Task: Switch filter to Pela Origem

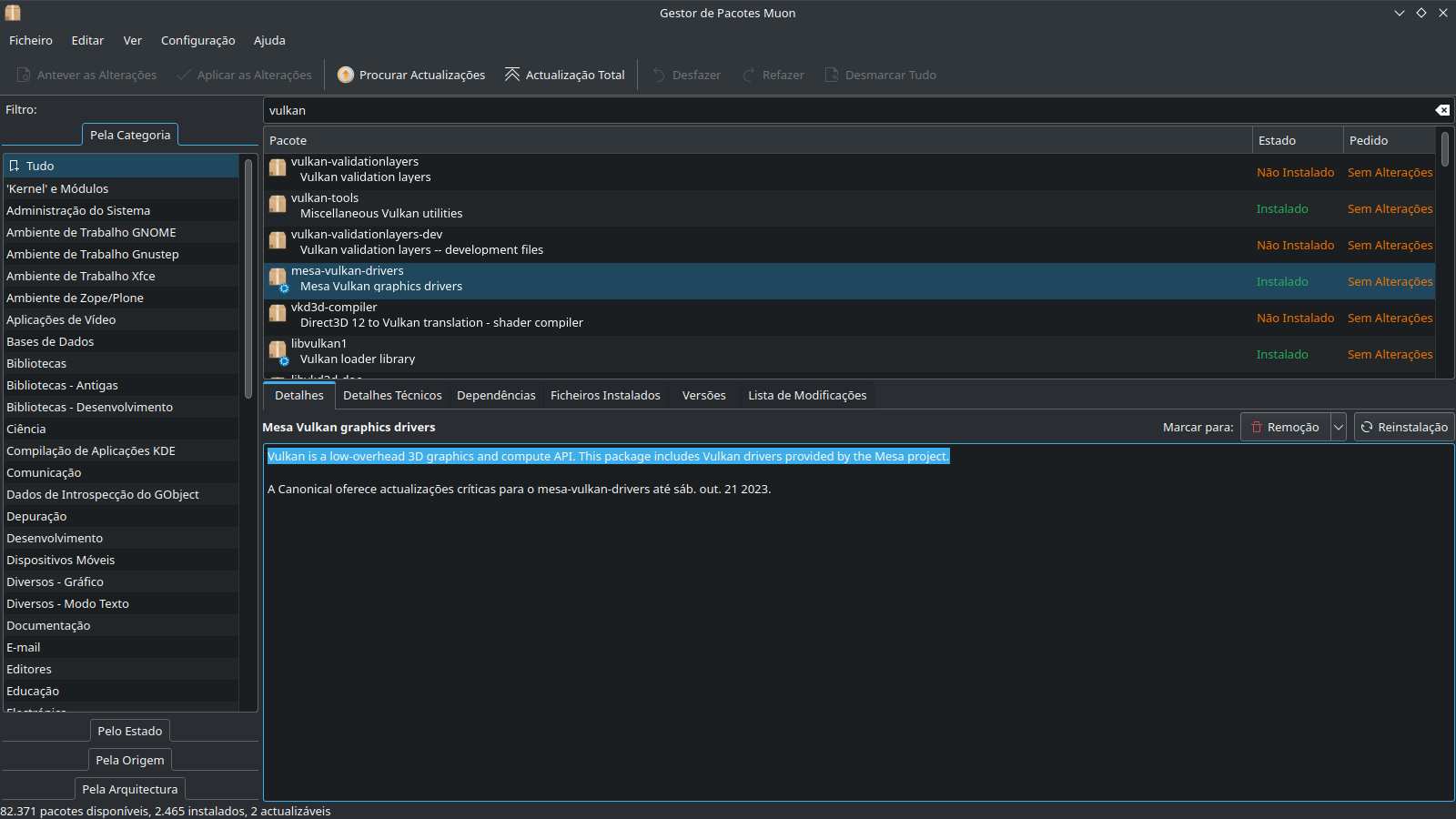Action: [130, 760]
